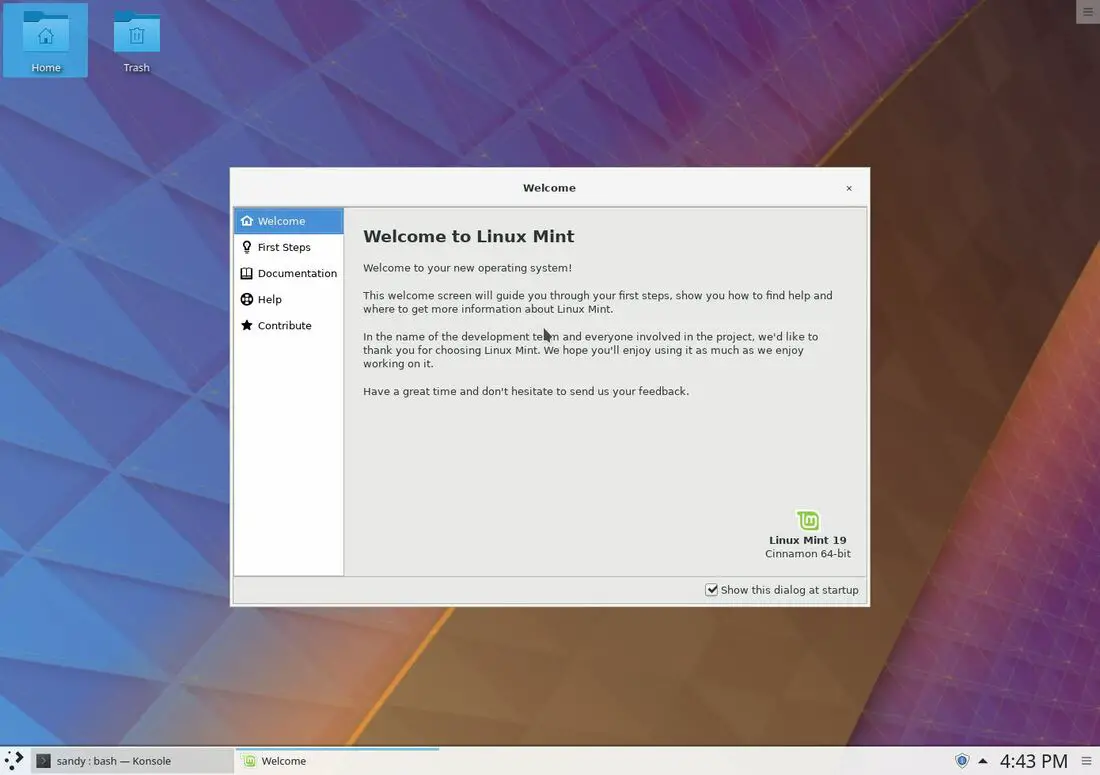Viewport: 1100px width, 775px height.
Task: Click the Welcome window title bar text
Action: click(x=549, y=188)
